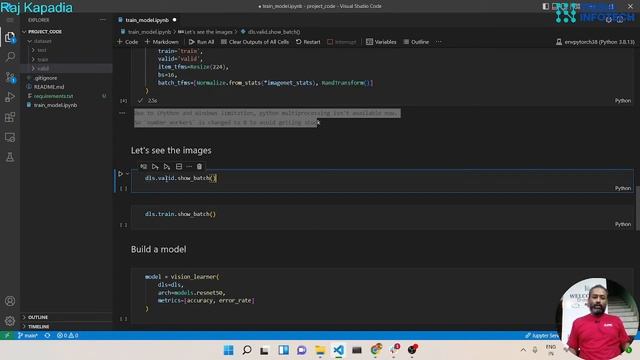Open File Explorer from the taskbar
Screen dimensions: 640x360
pyautogui.click(x=320, y=350)
